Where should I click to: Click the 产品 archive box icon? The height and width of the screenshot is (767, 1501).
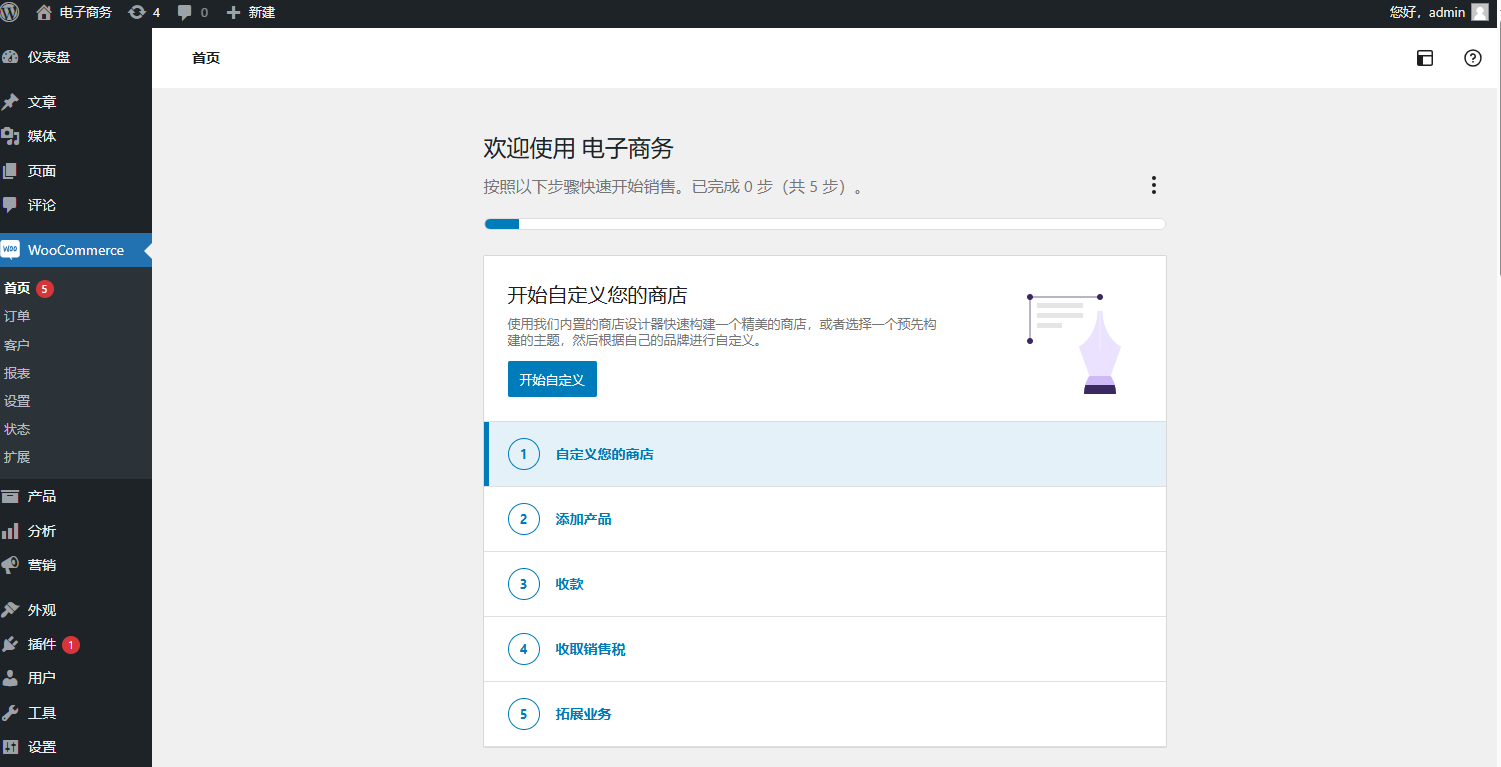10,496
